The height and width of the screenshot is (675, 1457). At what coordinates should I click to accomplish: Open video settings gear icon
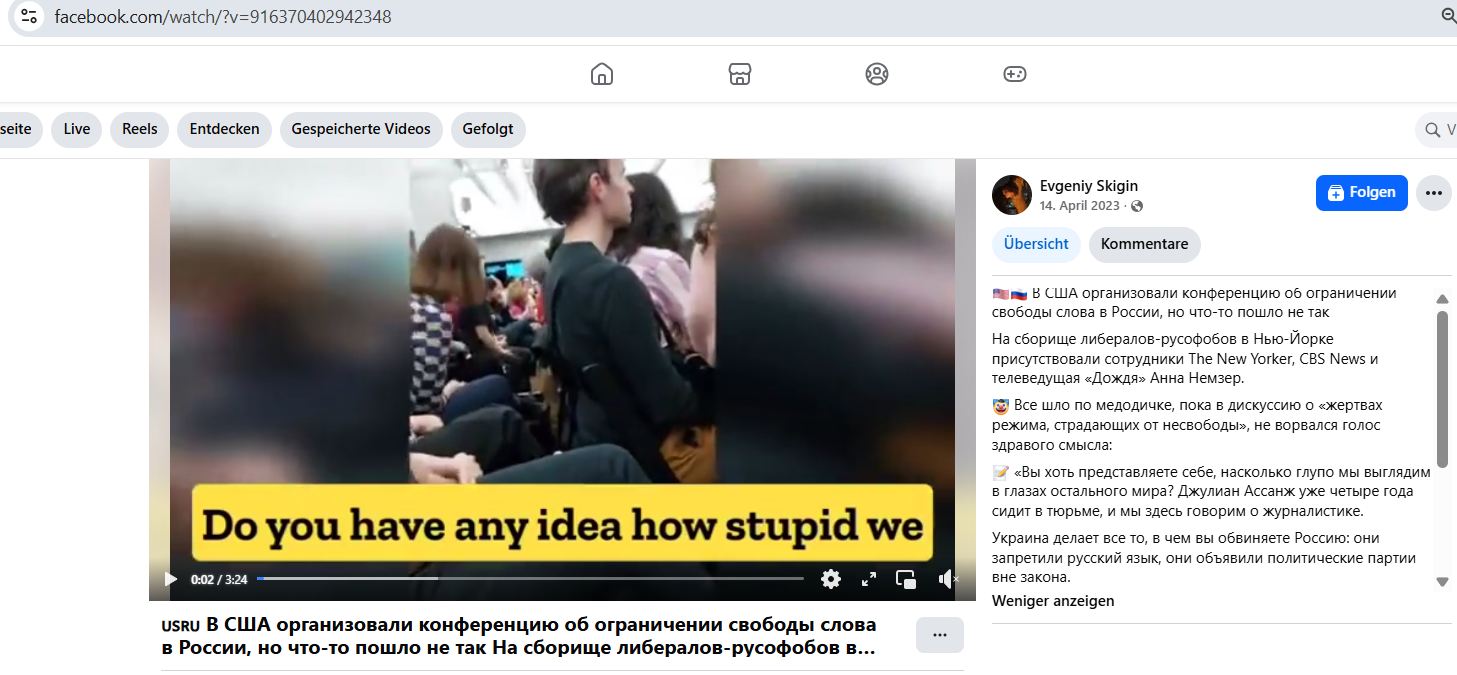(x=831, y=579)
